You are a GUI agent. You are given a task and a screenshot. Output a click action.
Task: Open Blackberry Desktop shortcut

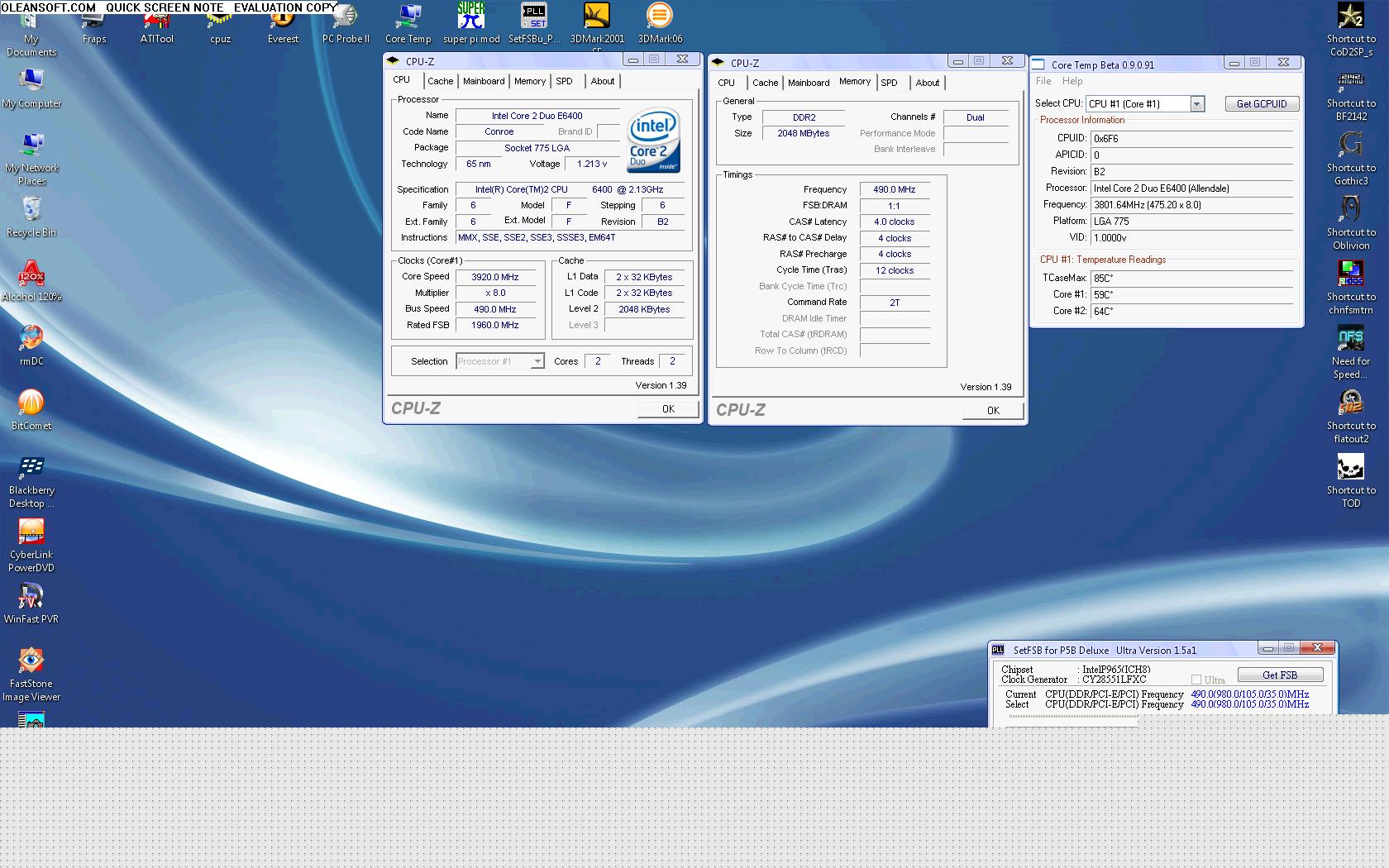pyautogui.click(x=31, y=482)
